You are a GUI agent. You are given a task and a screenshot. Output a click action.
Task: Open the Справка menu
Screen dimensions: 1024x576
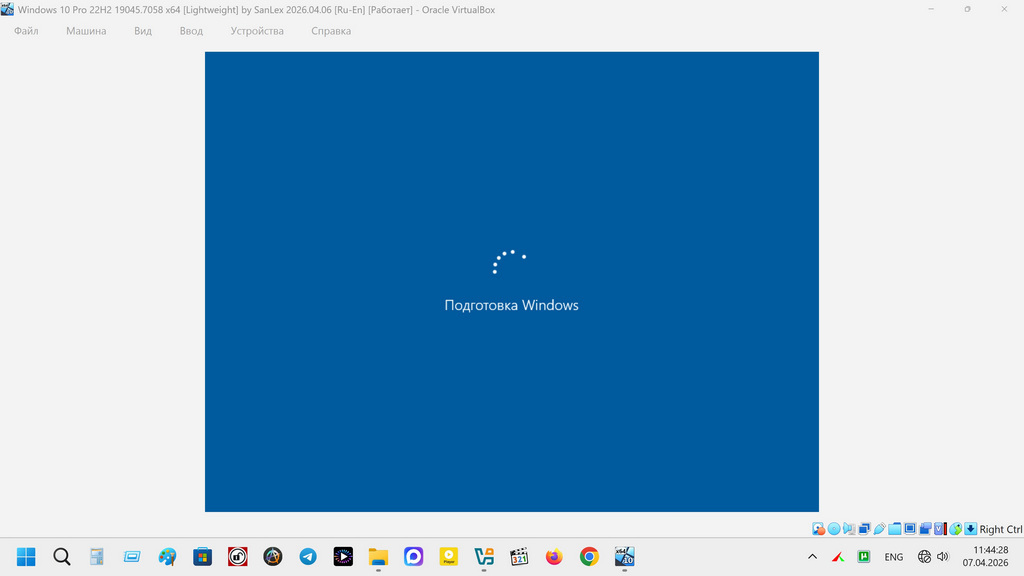click(x=331, y=31)
